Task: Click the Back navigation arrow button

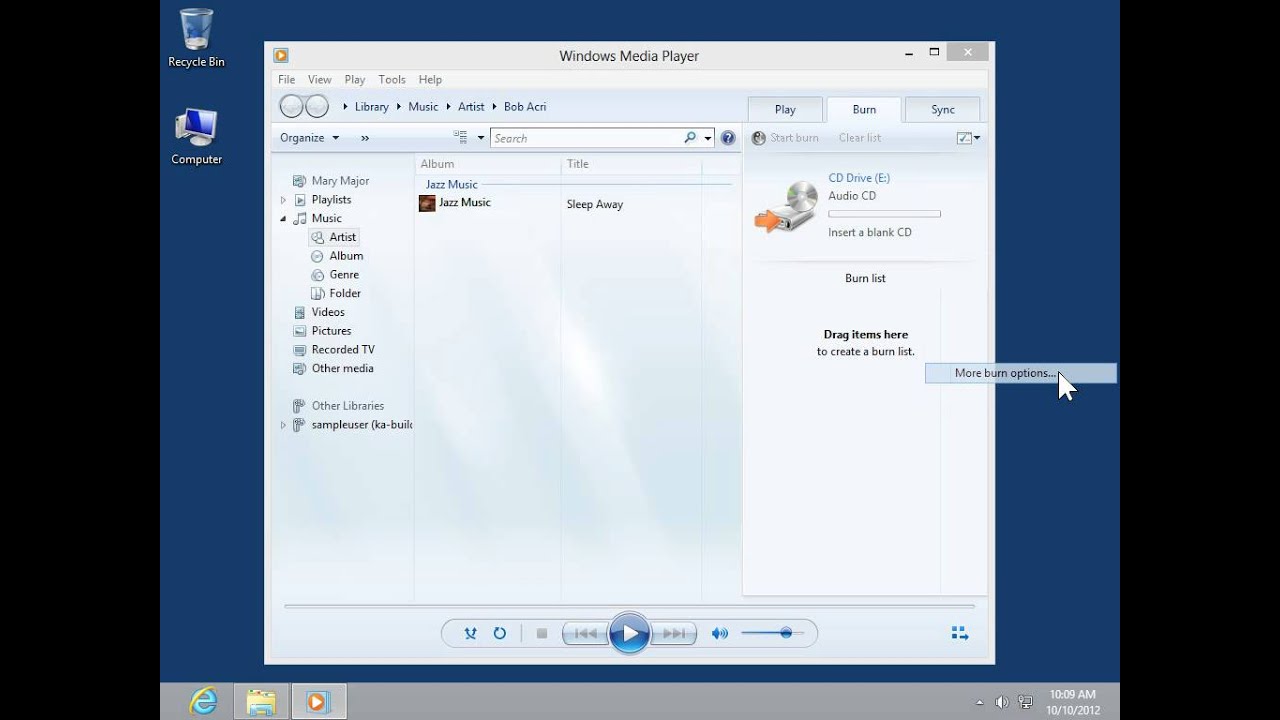Action: 291,106
